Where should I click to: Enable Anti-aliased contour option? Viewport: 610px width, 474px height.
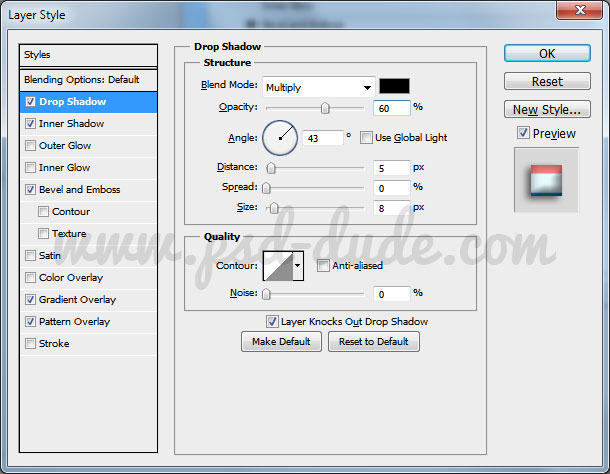pos(323,265)
